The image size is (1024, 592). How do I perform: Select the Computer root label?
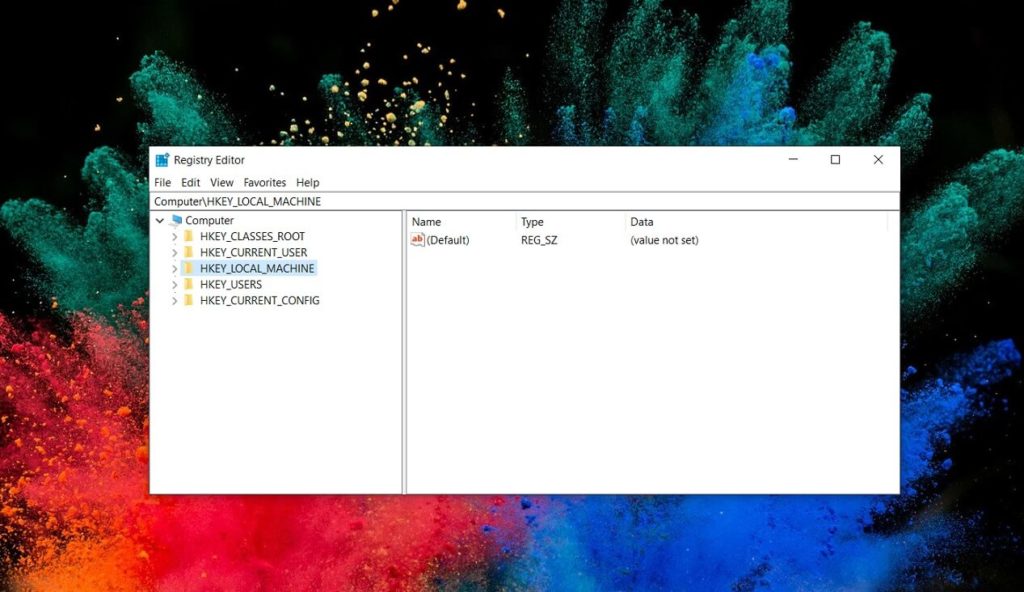pos(209,220)
